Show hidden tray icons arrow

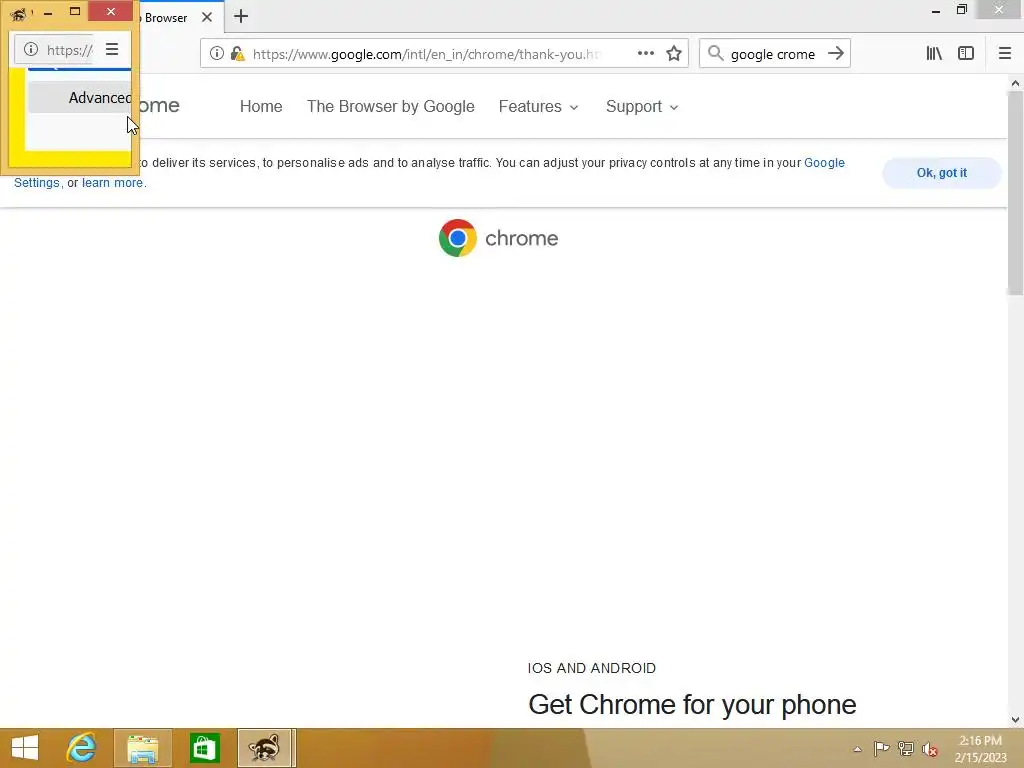(x=857, y=749)
